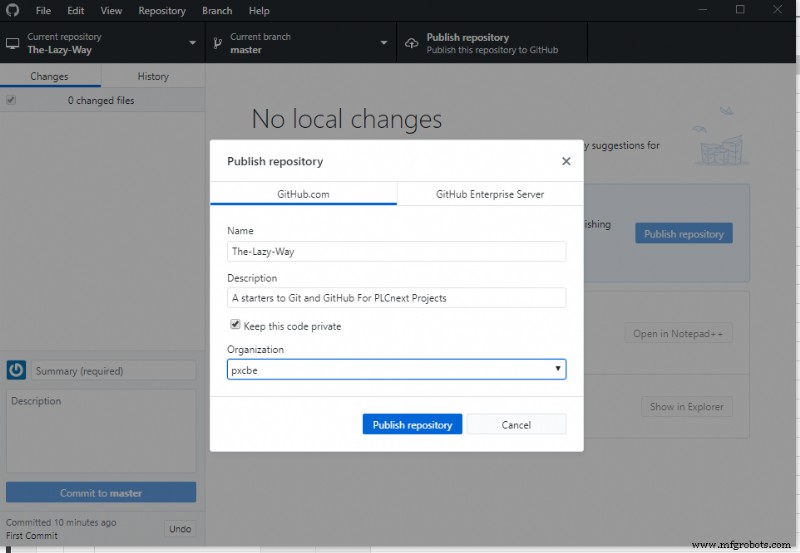Switch to GitHub Enterprise Server tab
The image size is (800, 553).
pyautogui.click(x=490, y=194)
